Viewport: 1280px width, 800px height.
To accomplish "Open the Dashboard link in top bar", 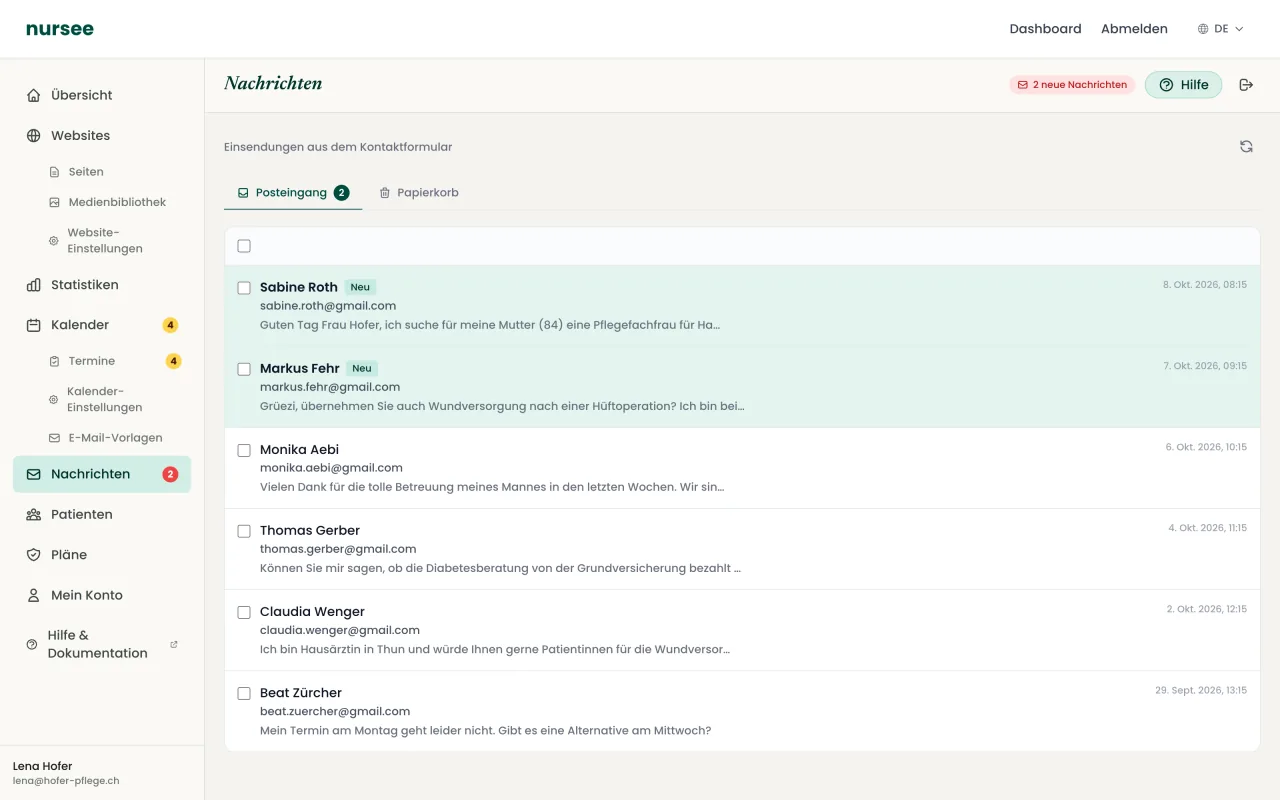I will [1045, 29].
